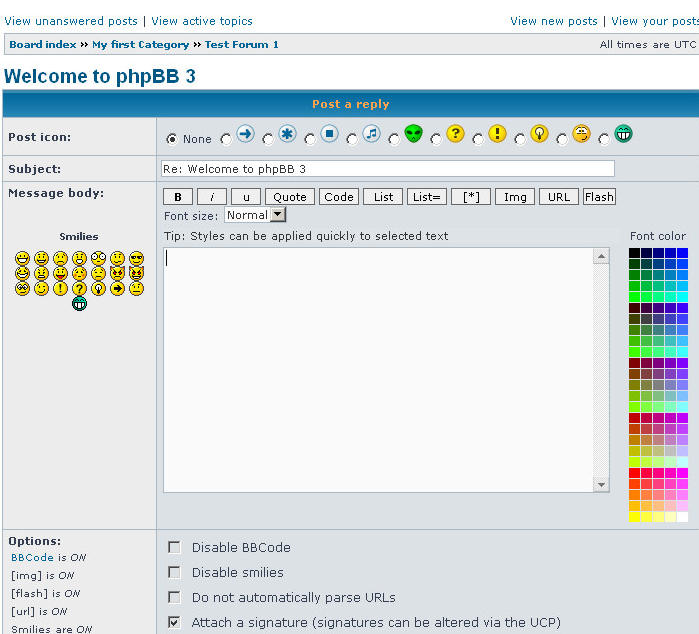Apply bold with the B button
The height and width of the screenshot is (634, 699).
point(178,197)
